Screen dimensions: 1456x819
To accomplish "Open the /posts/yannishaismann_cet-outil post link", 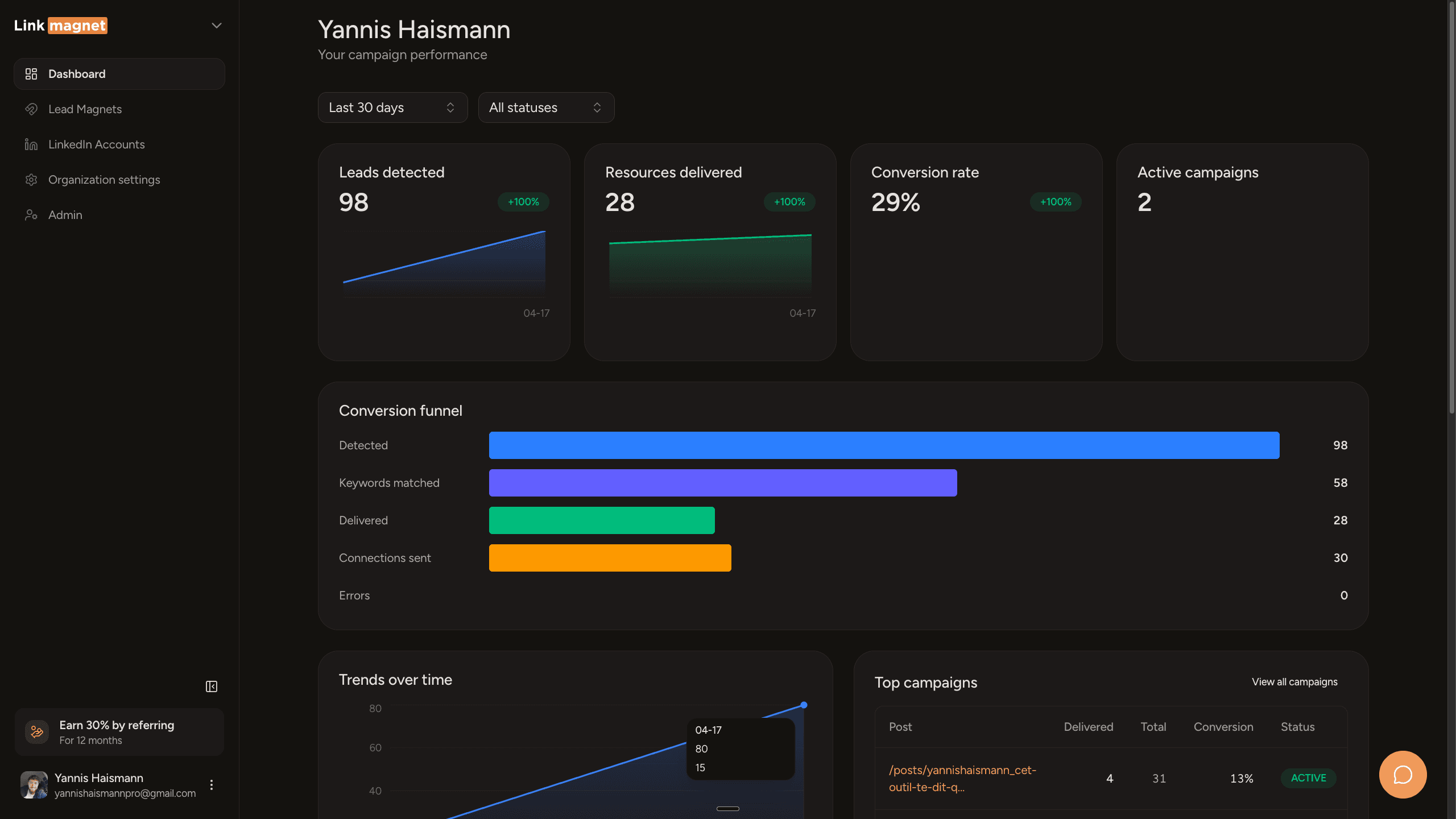I will click(962, 778).
